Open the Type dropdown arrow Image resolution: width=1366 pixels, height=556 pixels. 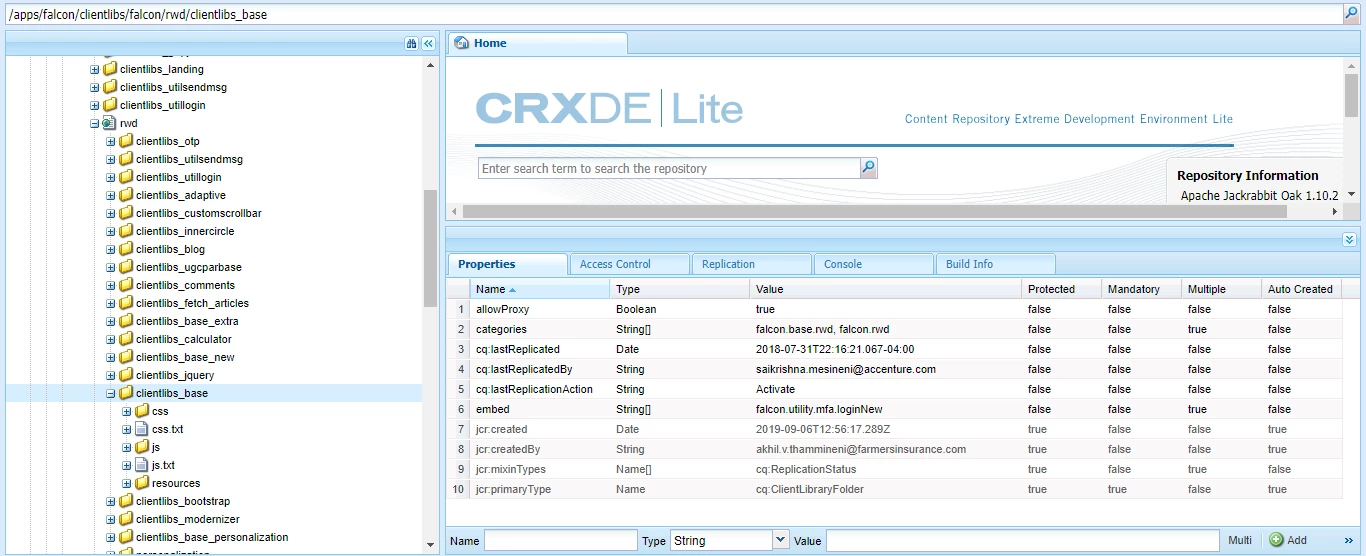pos(781,540)
